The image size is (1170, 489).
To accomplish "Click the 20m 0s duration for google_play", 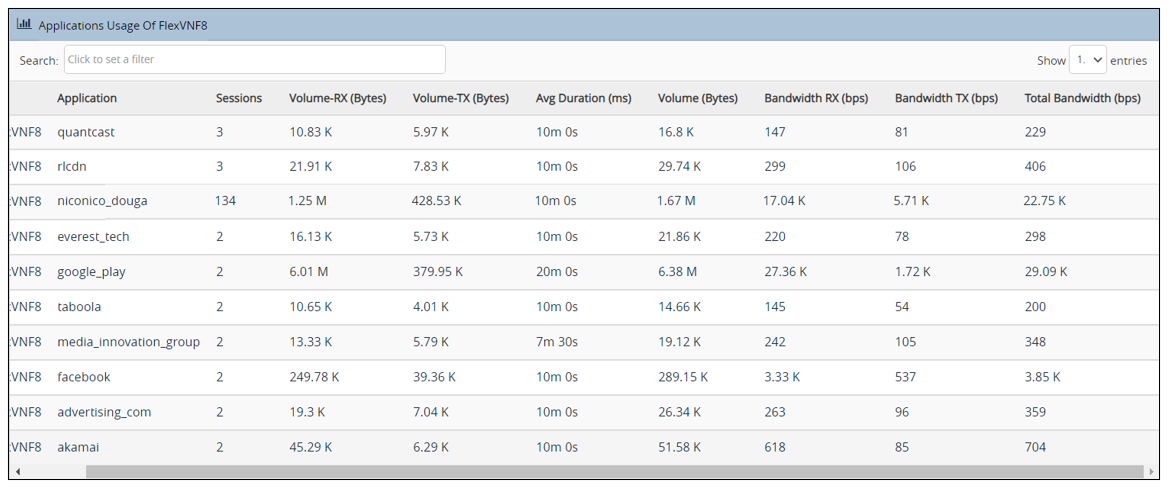I will 557,272.
